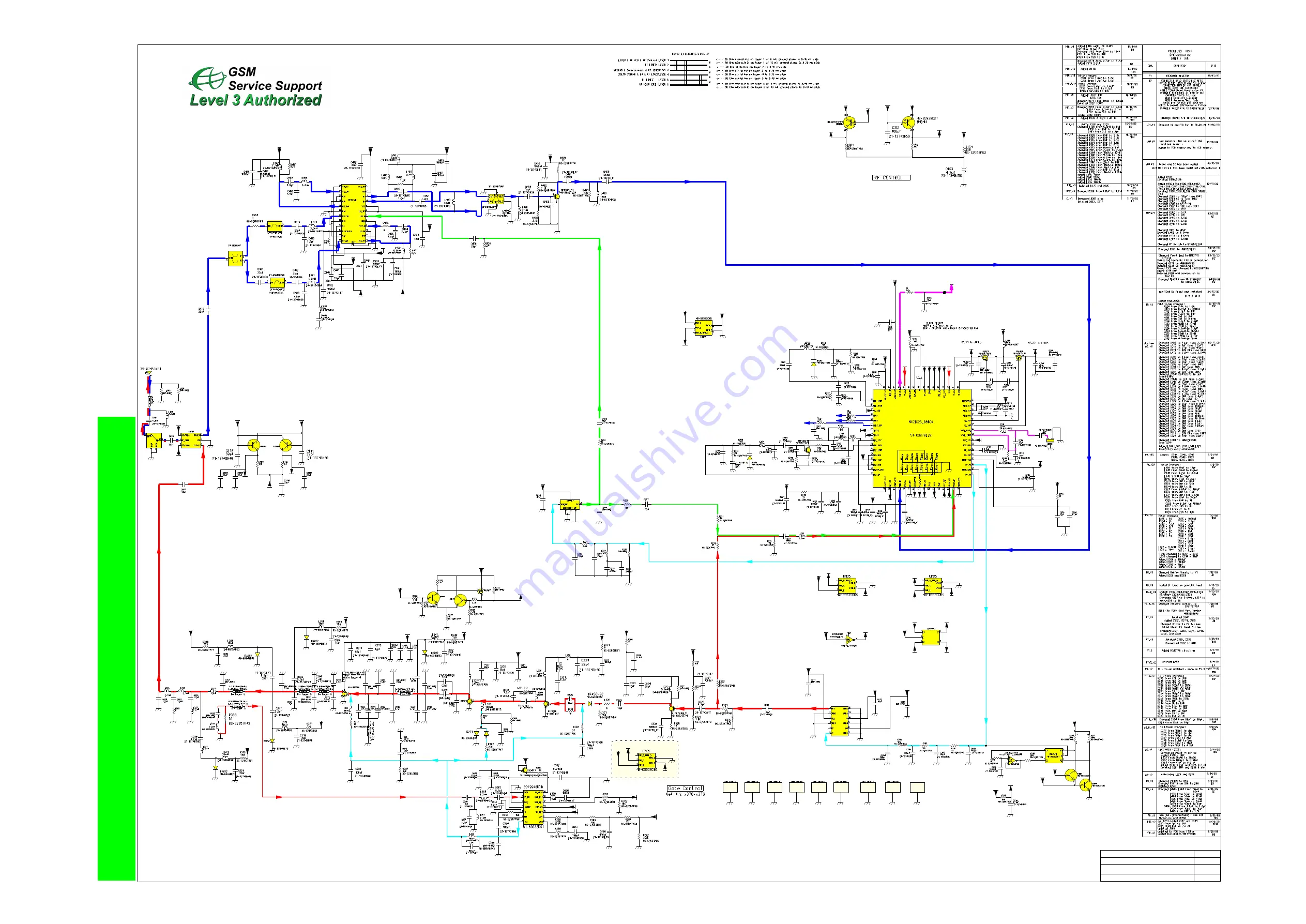Click the large green vertical bar on left edge
This screenshot has height=924, width=1306.
tap(117, 648)
